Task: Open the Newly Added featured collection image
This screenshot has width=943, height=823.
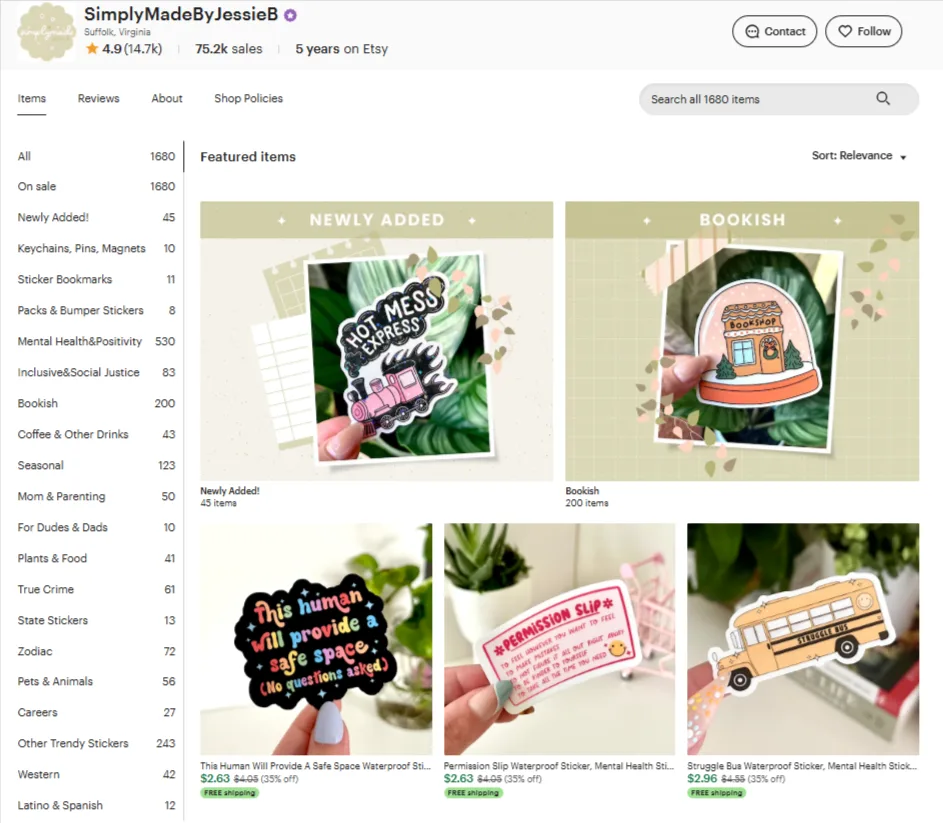Action: point(376,341)
